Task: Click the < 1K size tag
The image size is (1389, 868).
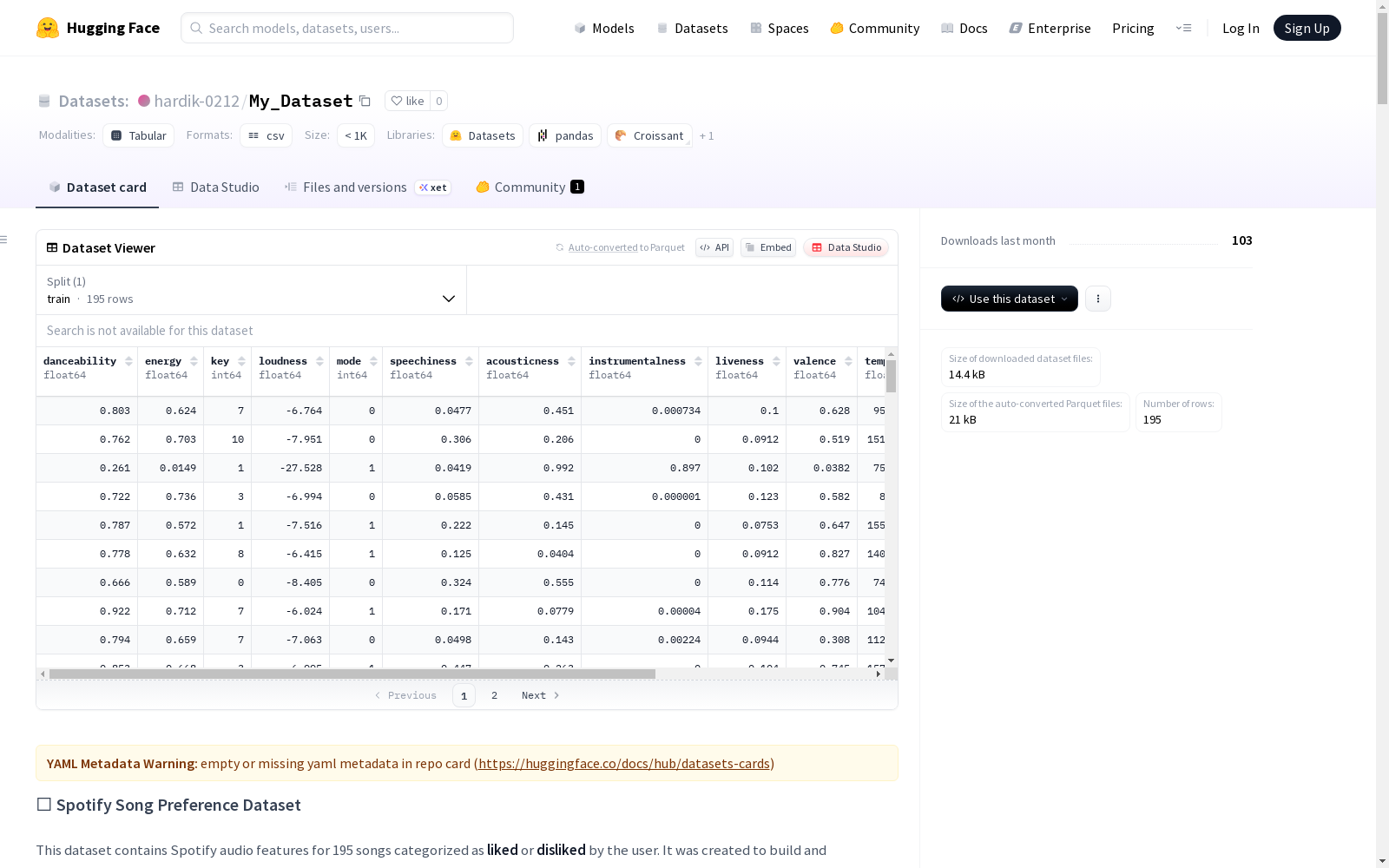Action: (356, 135)
